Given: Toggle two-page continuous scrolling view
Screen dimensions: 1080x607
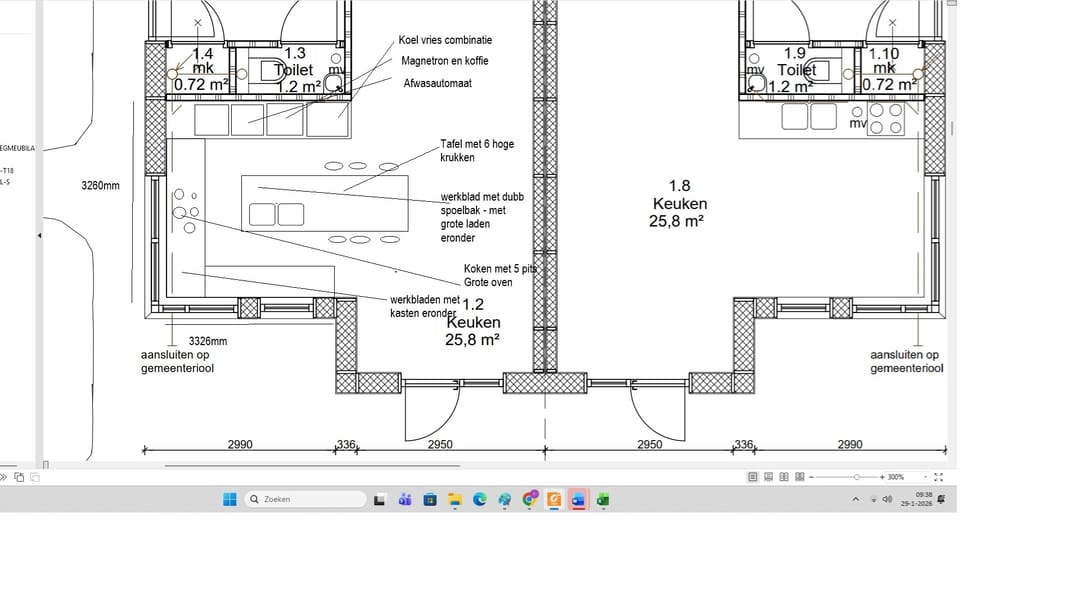Looking at the screenshot, I should point(799,477).
